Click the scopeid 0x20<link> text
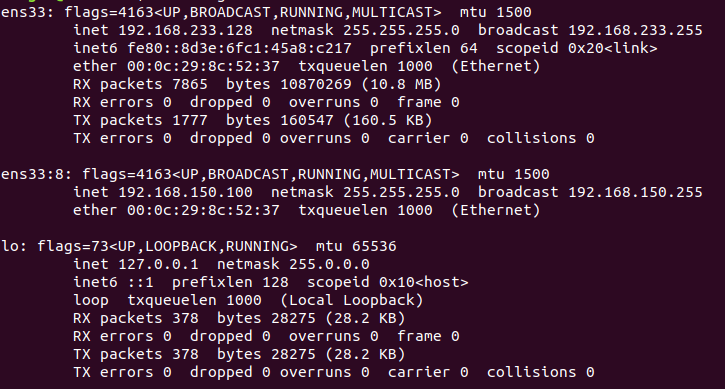 [577, 49]
